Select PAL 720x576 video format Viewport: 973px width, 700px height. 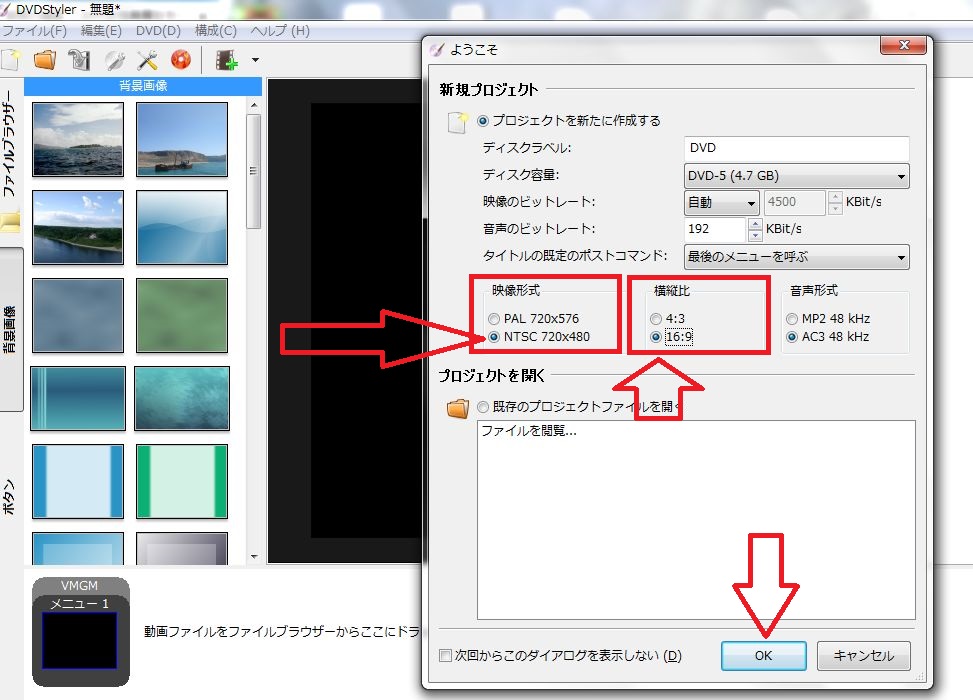click(x=494, y=319)
